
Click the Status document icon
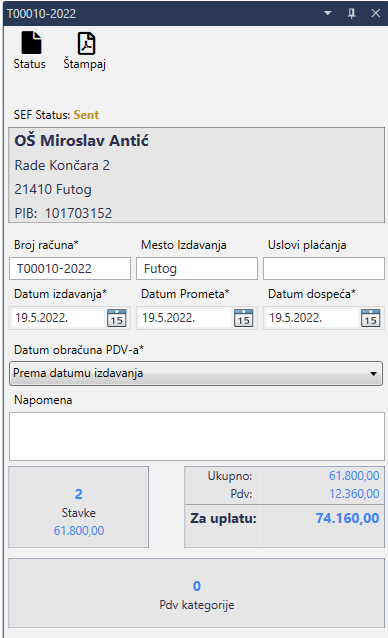pyautogui.click(x=31, y=43)
